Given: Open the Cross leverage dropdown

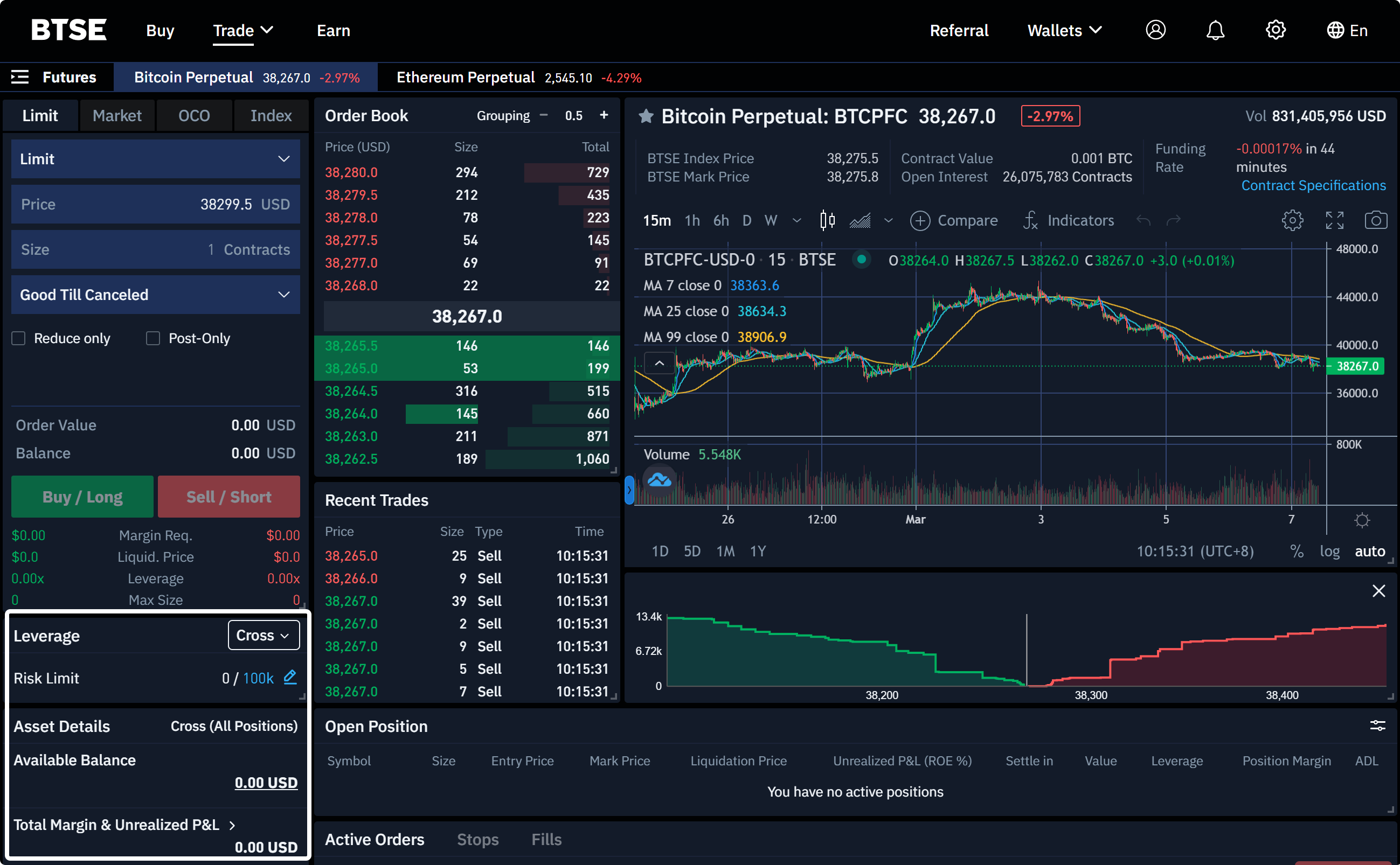Looking at the screenshot, I should click(x=264, y=635).
